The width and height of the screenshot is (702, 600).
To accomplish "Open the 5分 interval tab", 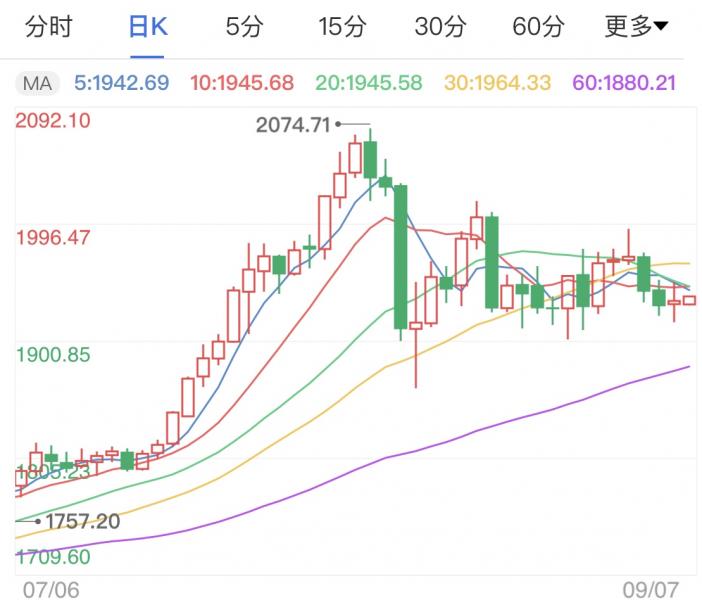I will 244,27.
